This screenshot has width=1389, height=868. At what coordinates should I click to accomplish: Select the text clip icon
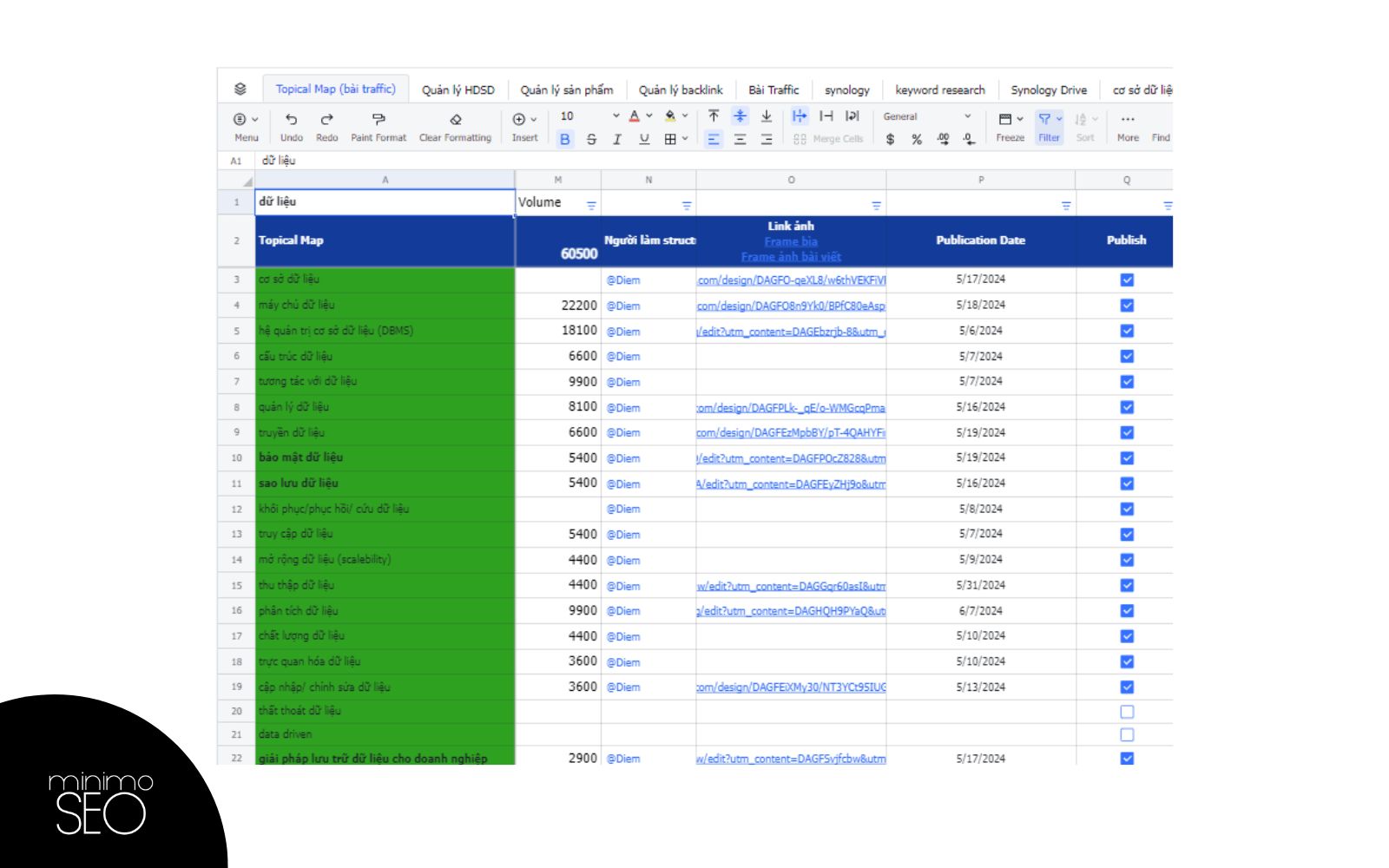click(826, 115)
